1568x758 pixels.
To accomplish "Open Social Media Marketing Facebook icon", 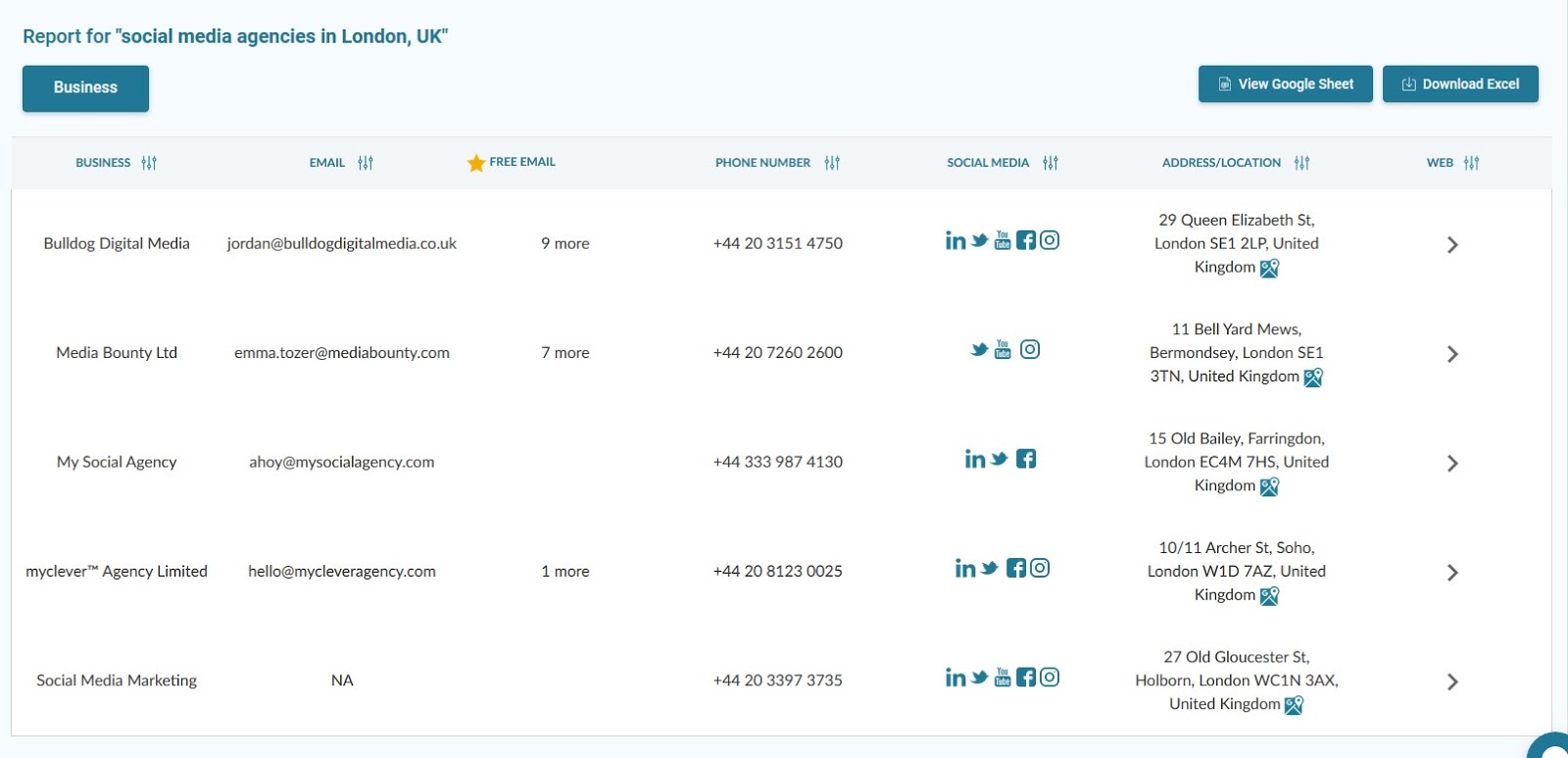I will (1026, 678).
